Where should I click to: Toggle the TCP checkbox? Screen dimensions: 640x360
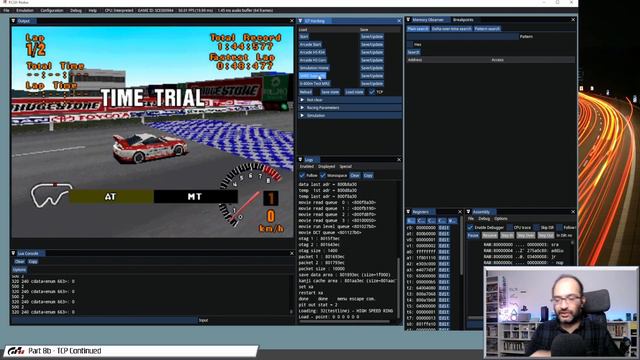(x=371, y=92)
